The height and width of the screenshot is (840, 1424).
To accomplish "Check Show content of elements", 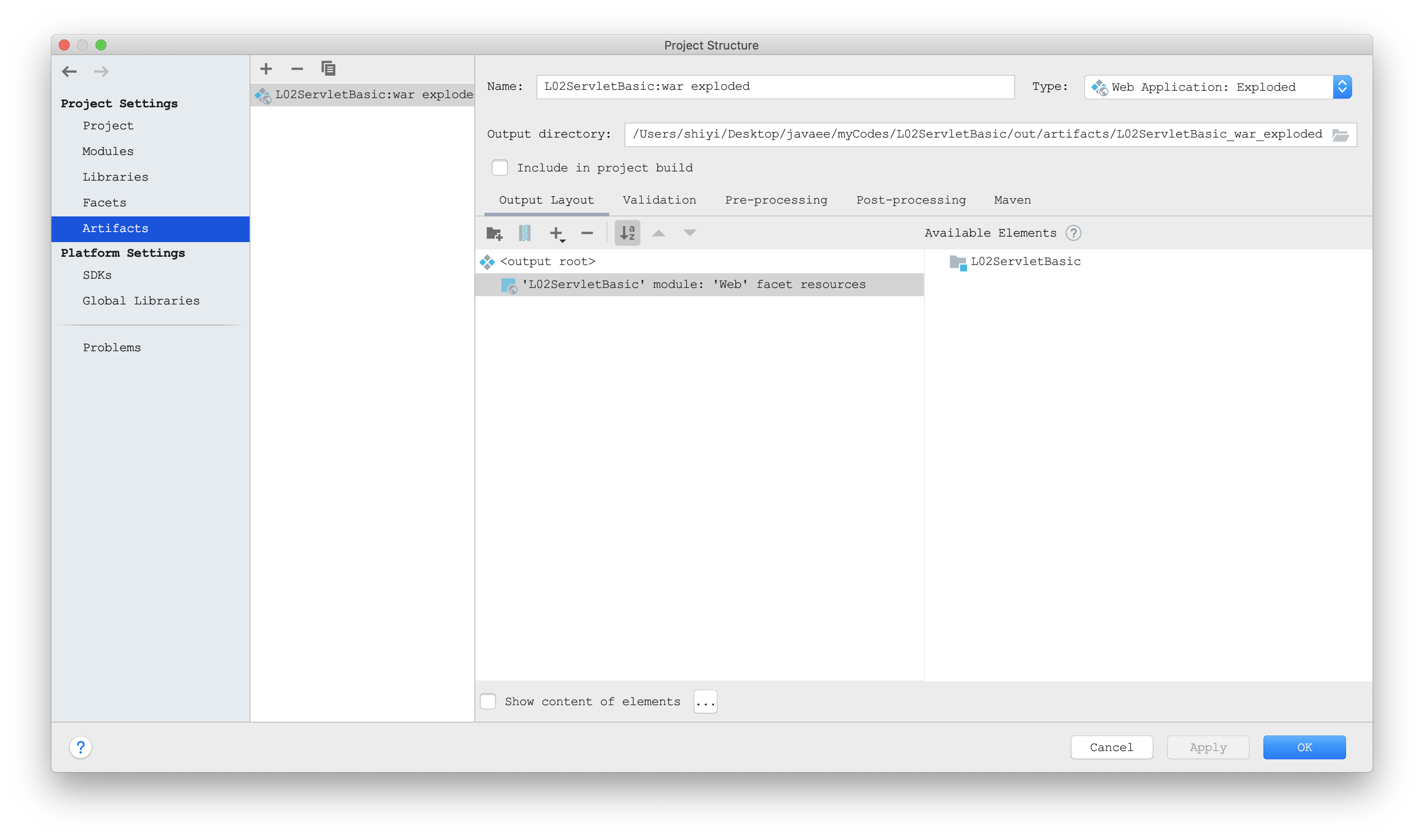I will tap(488, 702).
